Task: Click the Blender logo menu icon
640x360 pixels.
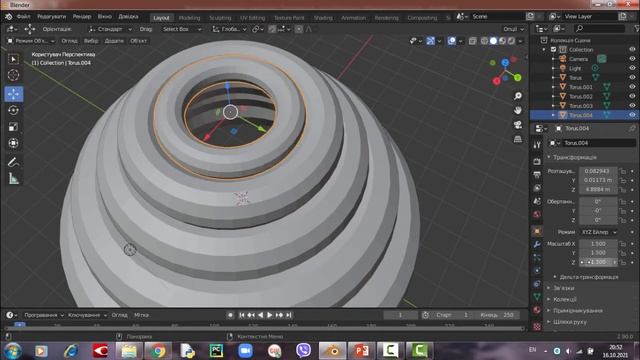Action: [x=9, y=17]
